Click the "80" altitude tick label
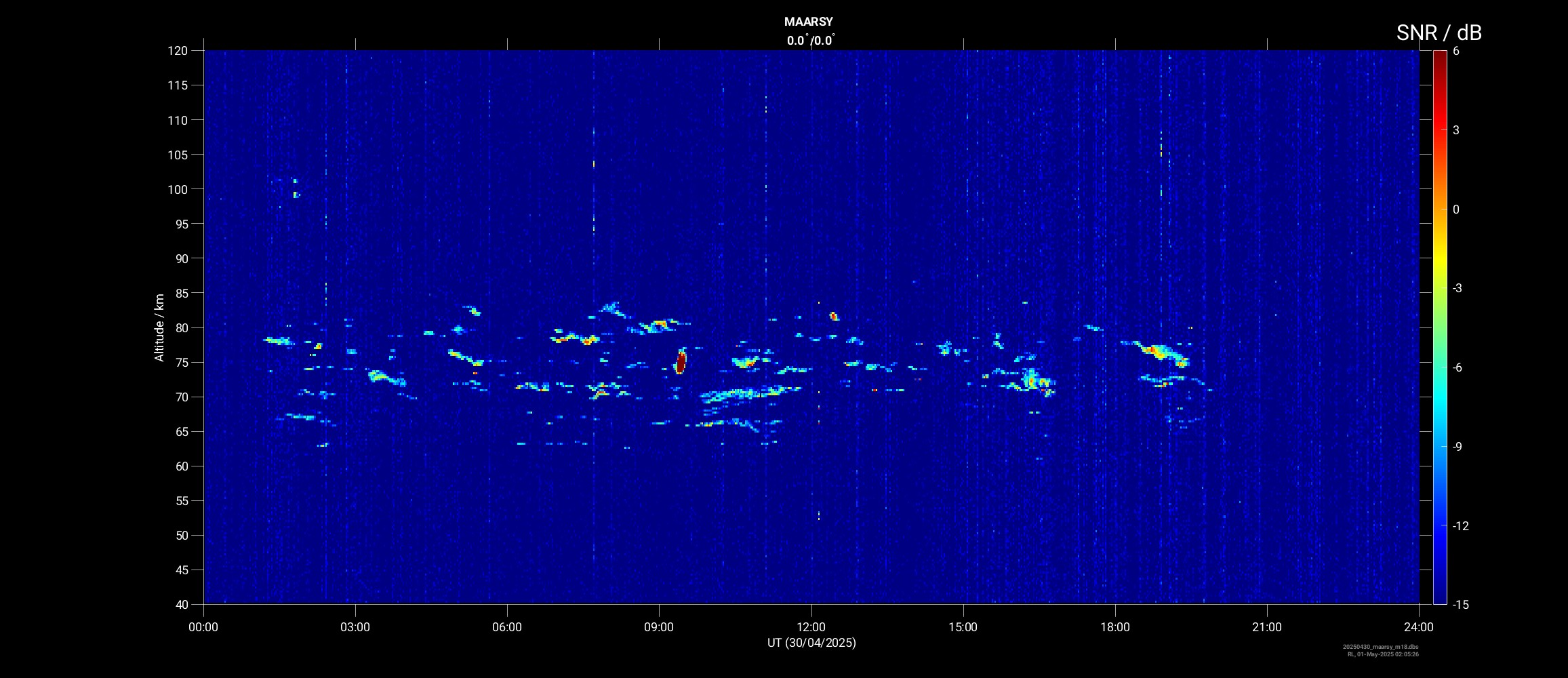 tap(181, 328)
